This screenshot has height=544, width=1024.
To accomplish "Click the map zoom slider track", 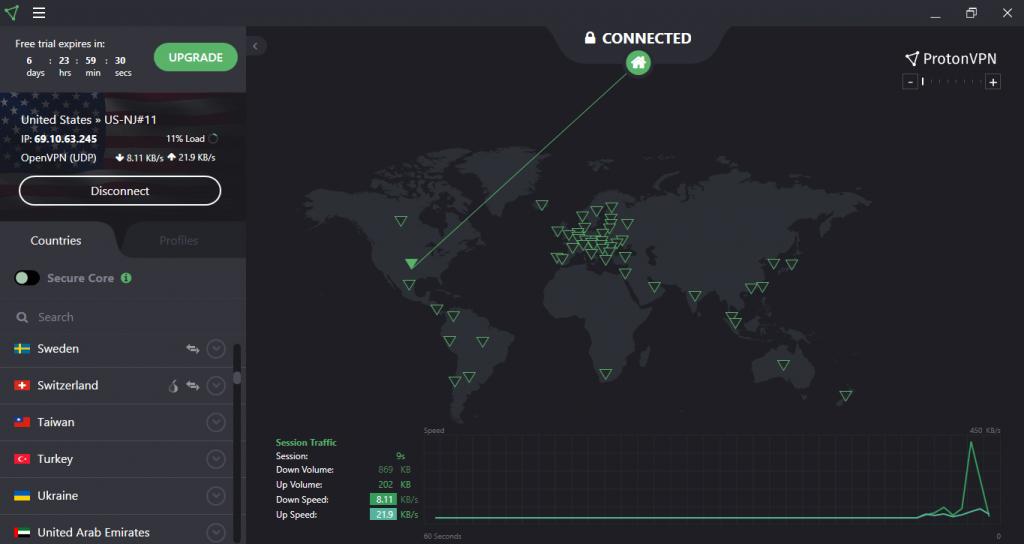I will pyautogui.click(x=952, y=82).
